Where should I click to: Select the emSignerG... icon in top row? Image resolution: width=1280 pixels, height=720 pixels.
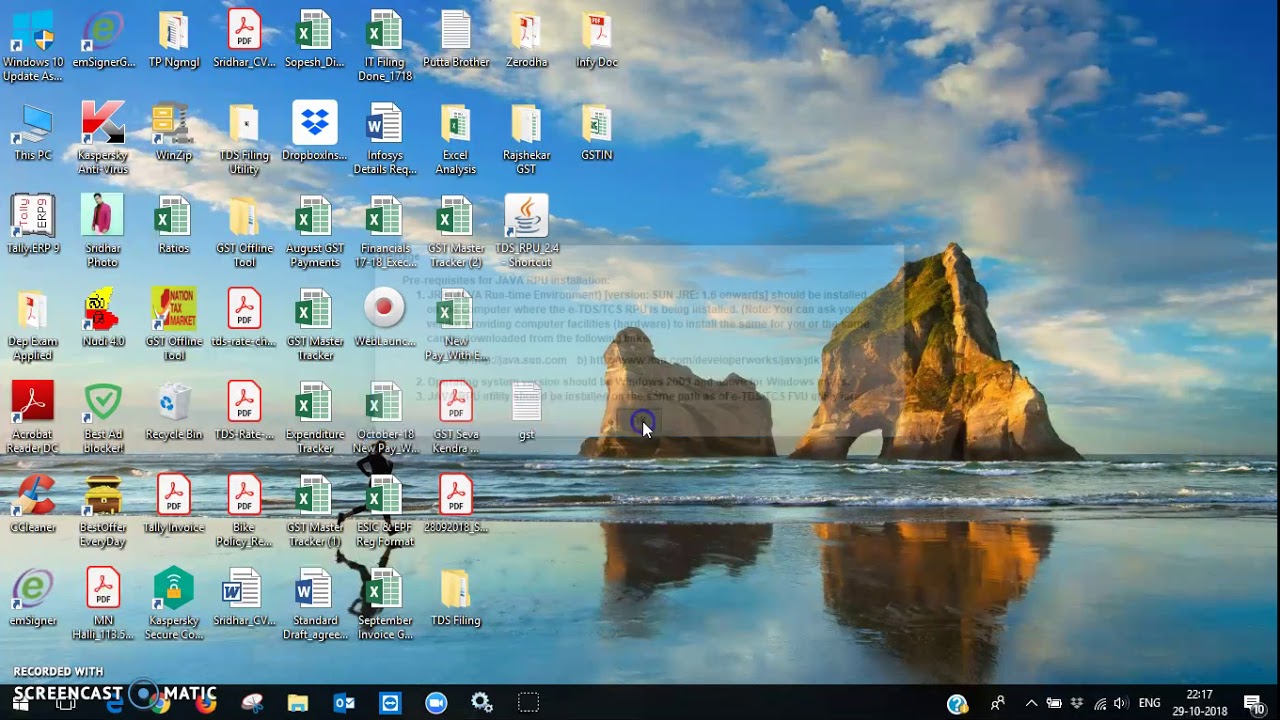tap(103, 38)
